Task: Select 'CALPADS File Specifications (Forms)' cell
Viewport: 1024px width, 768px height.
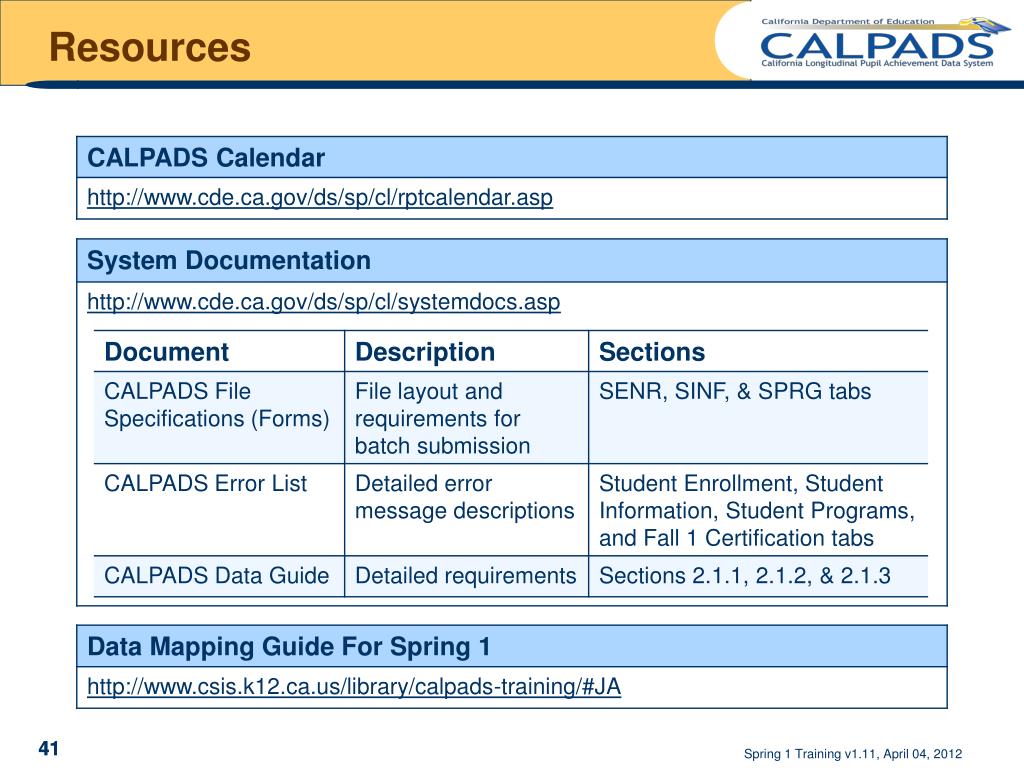Action: point(219,418)
